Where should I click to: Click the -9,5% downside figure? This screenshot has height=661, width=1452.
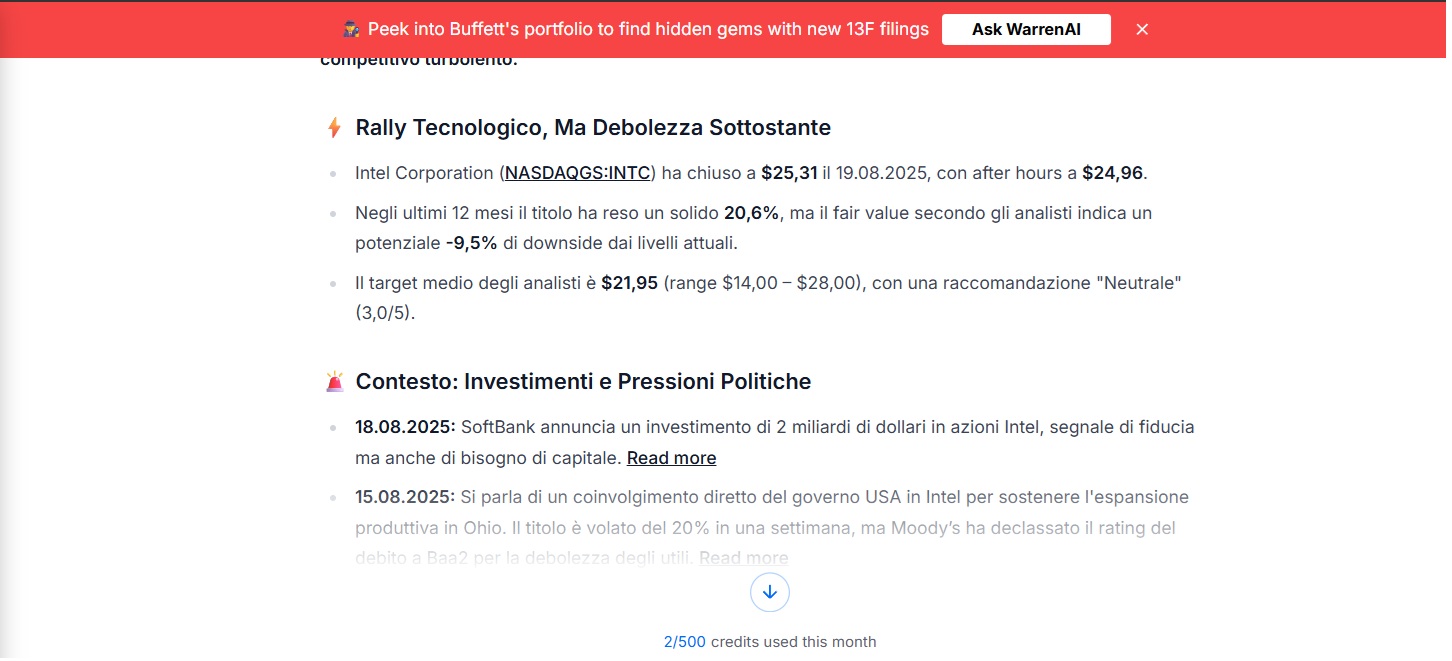pos(472,243)
